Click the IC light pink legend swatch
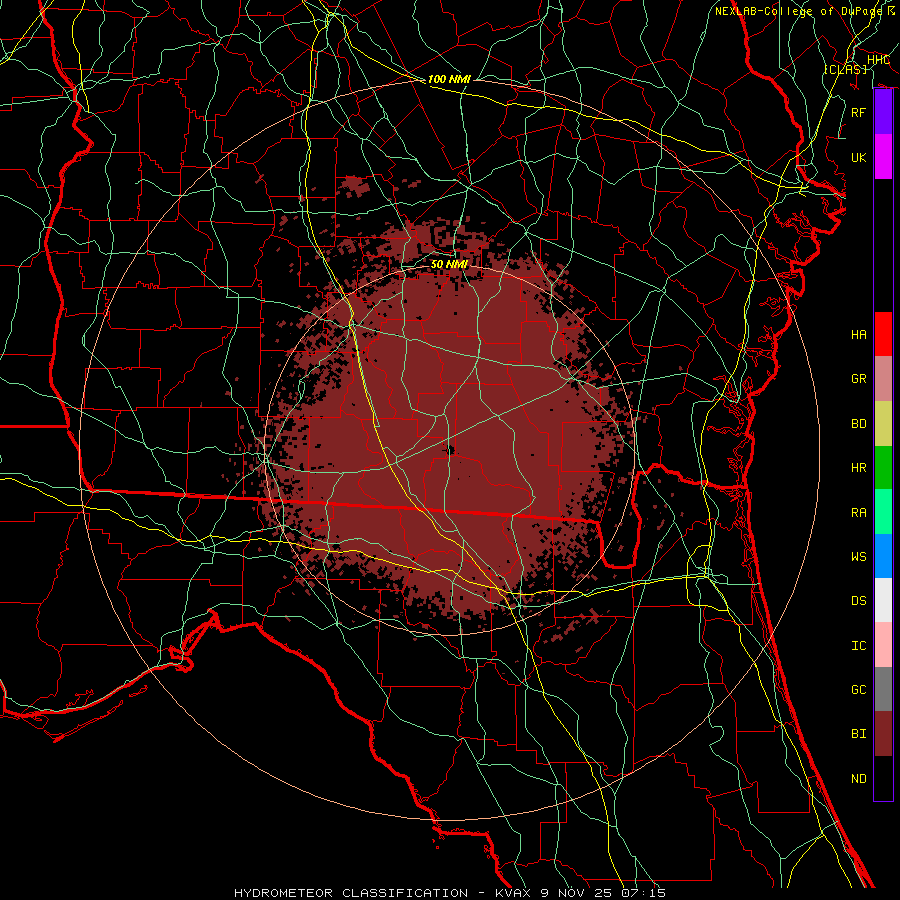Image resolution: width=900 pixels, height=900 pixels. click(883, 645)
